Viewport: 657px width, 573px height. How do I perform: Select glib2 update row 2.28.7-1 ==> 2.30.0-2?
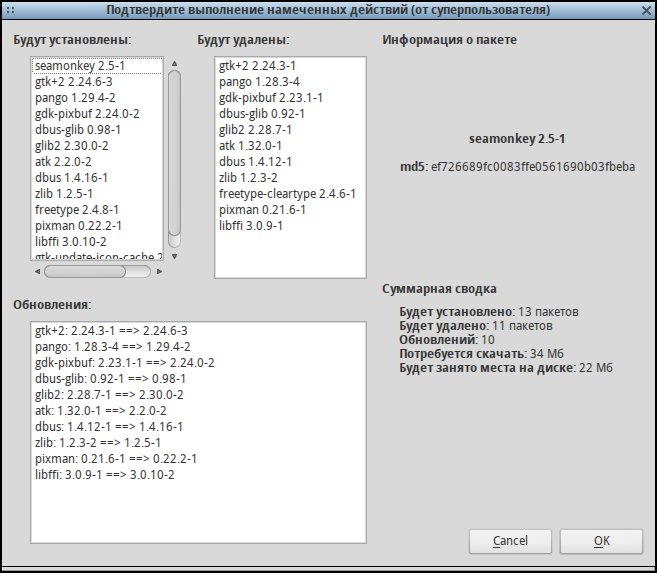198,395
